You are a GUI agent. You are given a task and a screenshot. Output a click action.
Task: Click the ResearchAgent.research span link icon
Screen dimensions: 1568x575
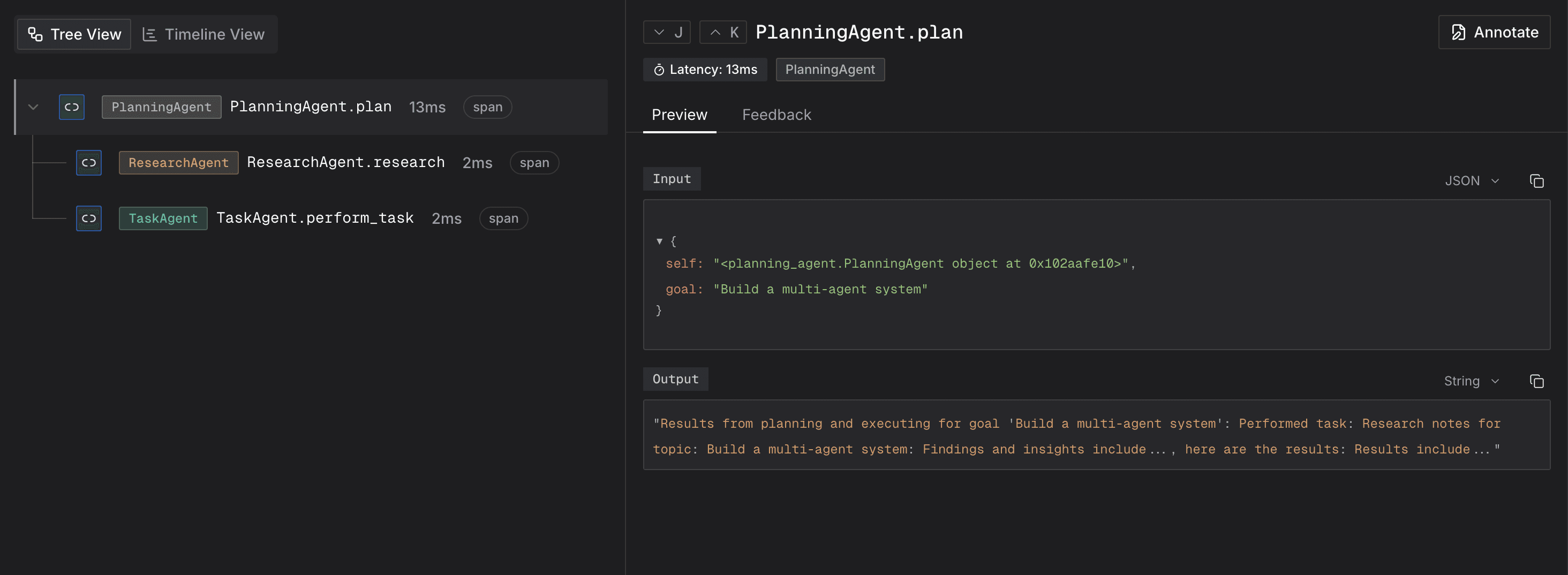(88, 163)
